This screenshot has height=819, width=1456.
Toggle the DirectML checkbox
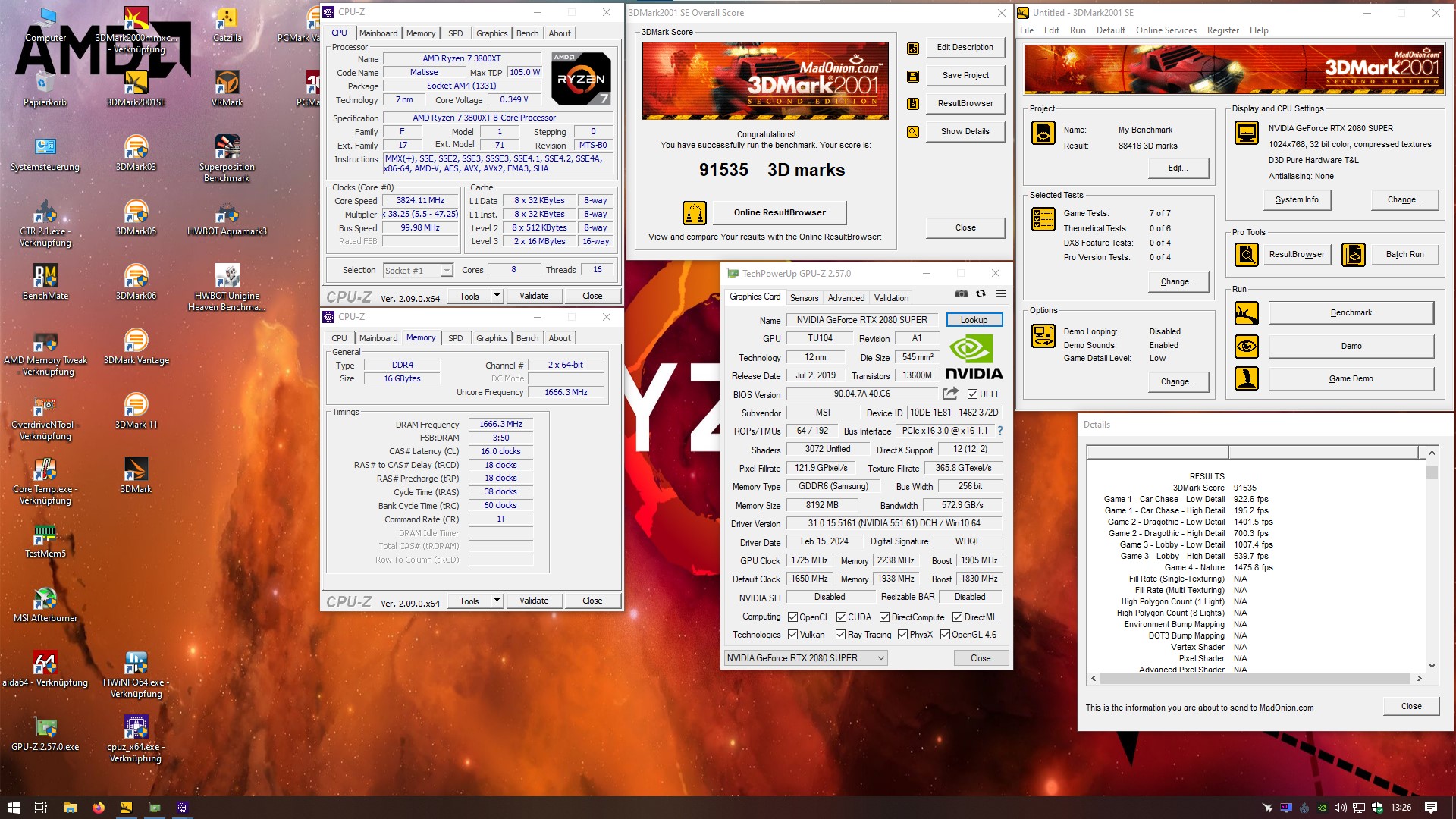click(x=957, y=617)
